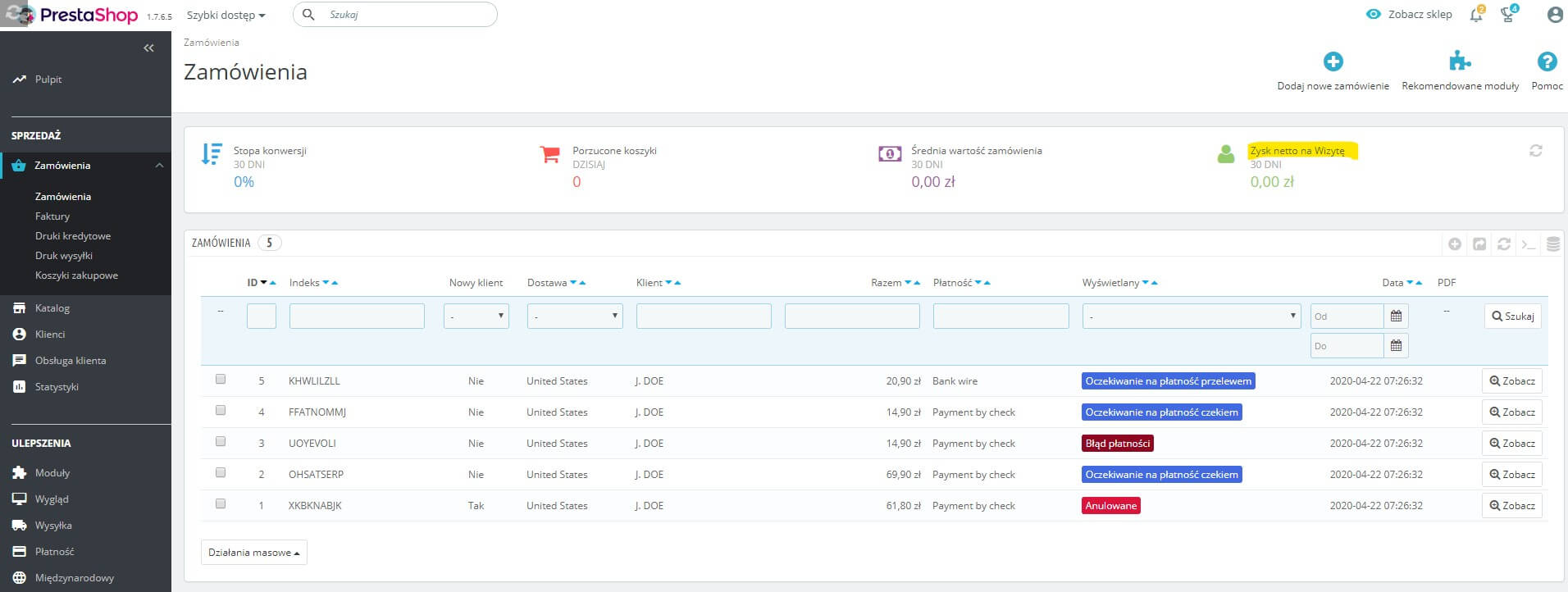The height and width of the screenshot is (592, 1568).
Task: Refresh the KPI statistics panel
Action: pyautogui.click(x=1535, y=151)
